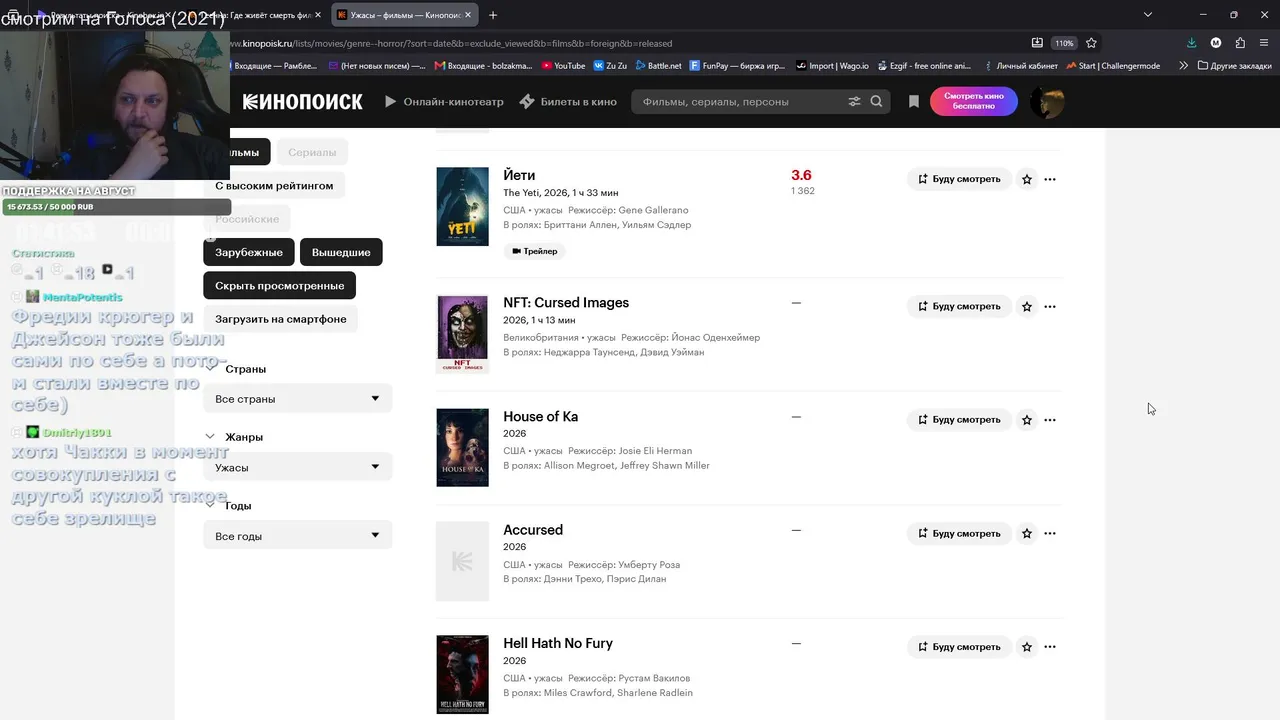Open the Hell Hath No Fury title link
This screenshot has height=720, width=1280.
pos(558,643)
